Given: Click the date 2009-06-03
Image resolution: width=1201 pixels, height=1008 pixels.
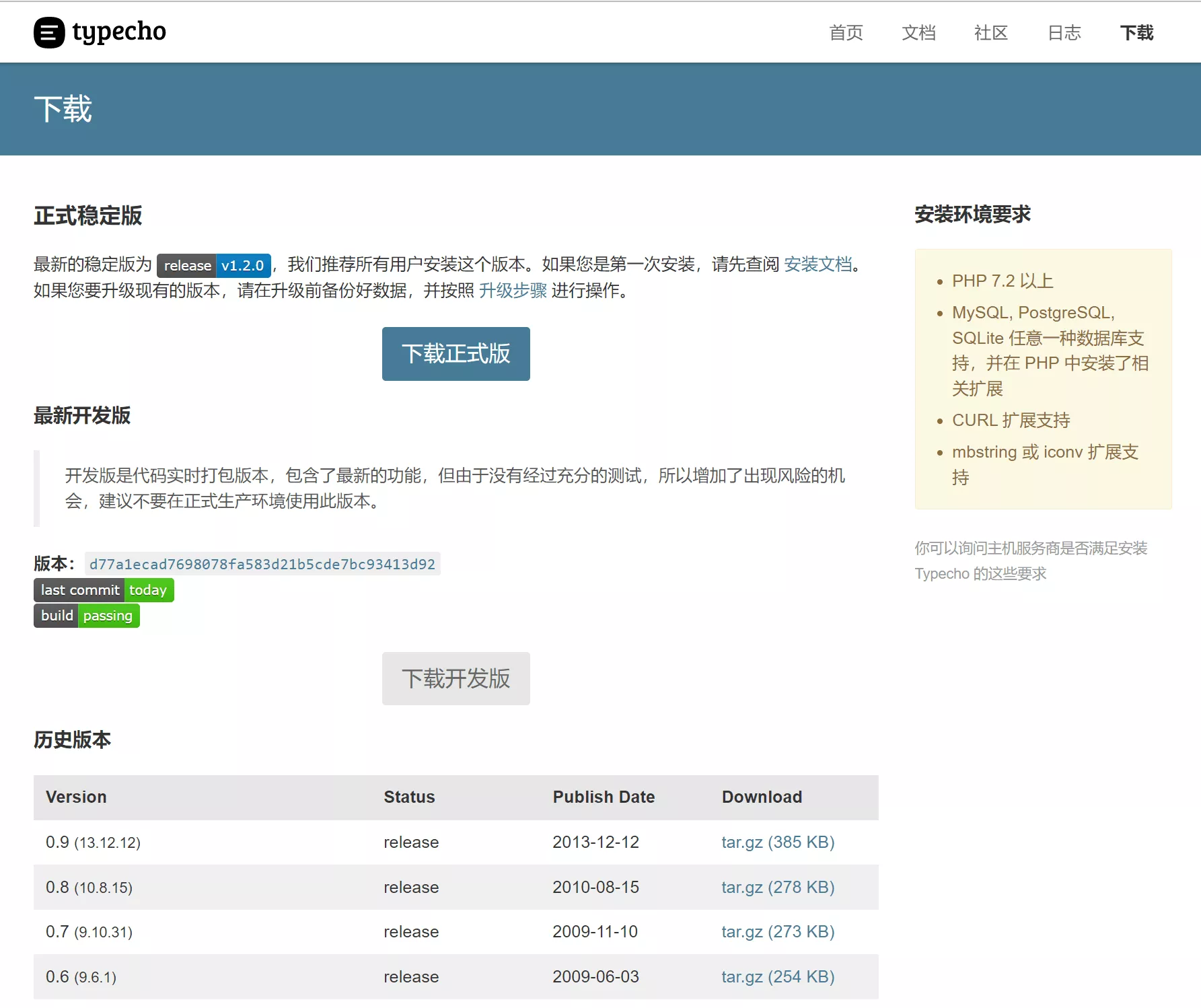Looking at the screenshot, I should click(595, 977).
